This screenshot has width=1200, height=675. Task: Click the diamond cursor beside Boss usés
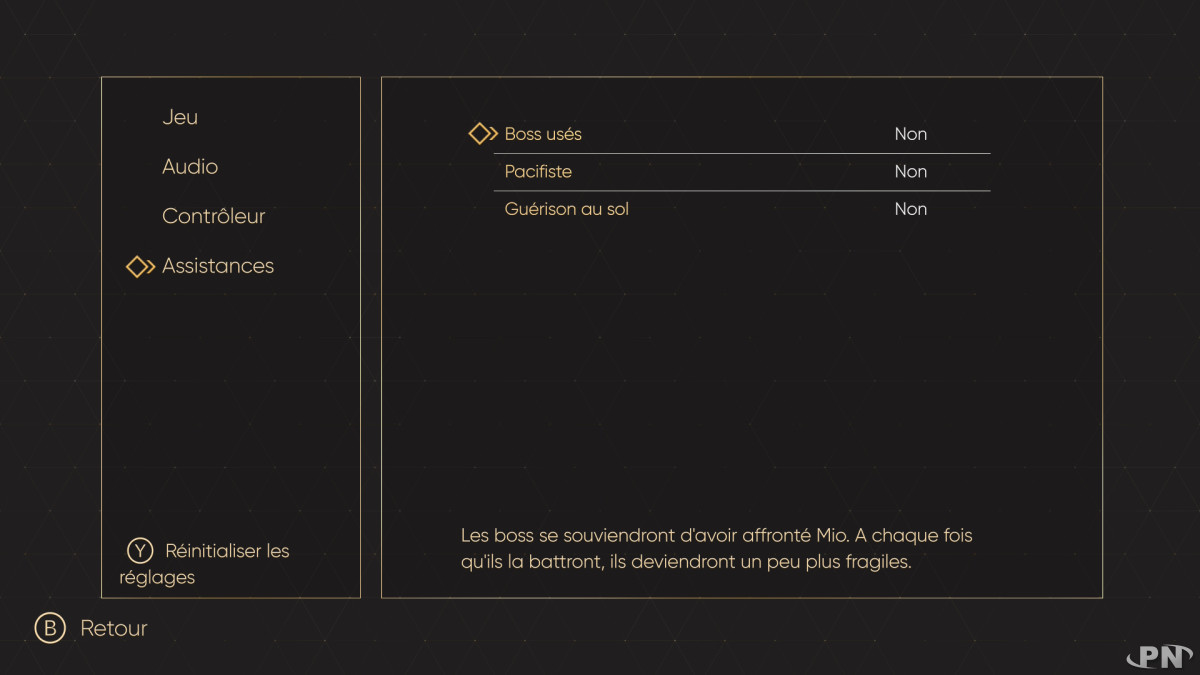(x=483, y=134)
